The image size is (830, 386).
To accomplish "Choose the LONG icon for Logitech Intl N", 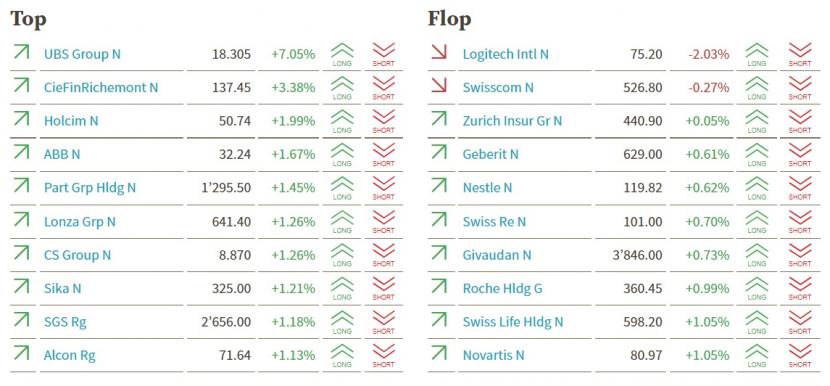I will click(756, 55).
